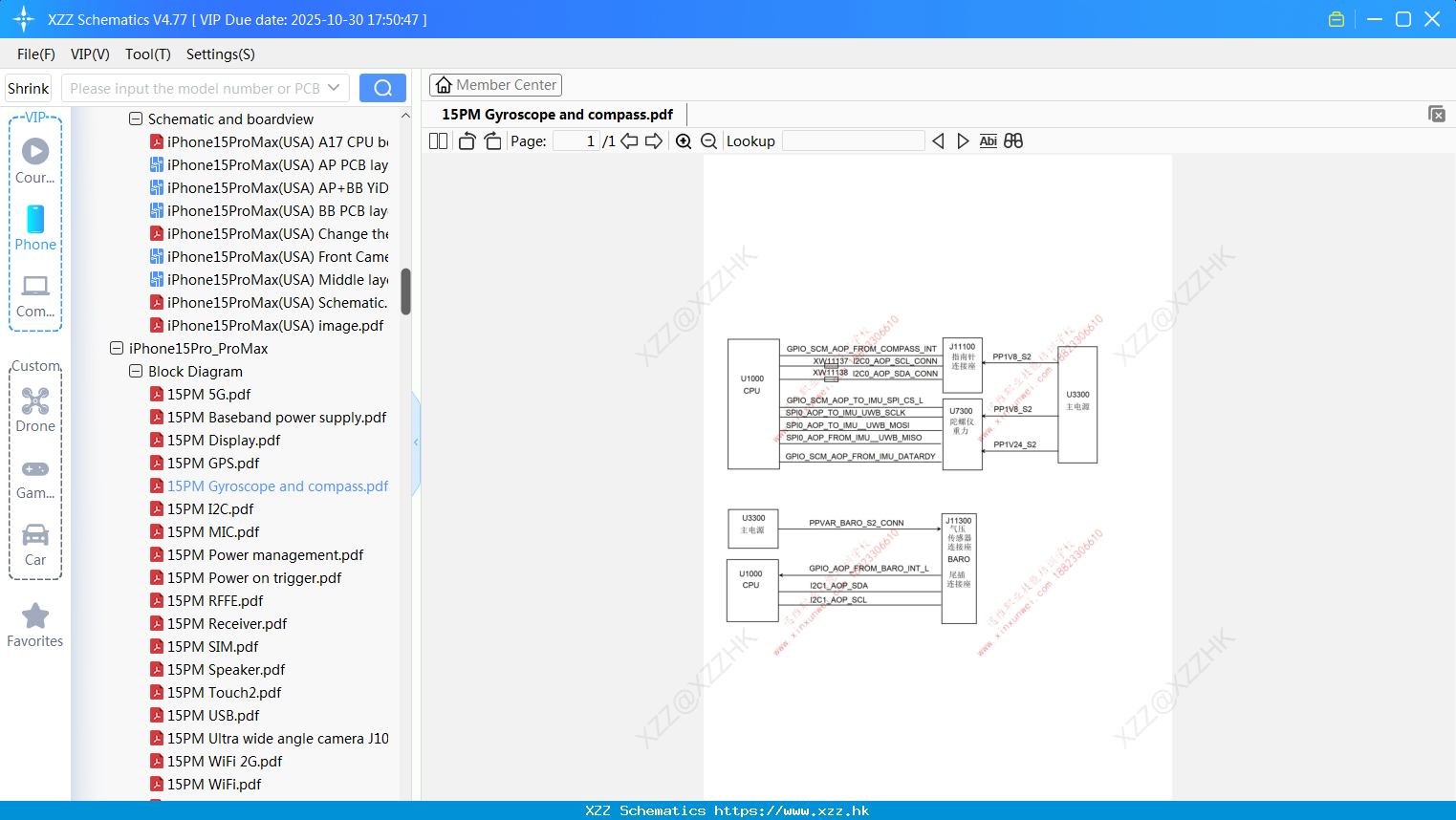Open iPhone15ProMax(USA) AP+BB YiD file
Viewport: 1456px width, 820px height.
[270, 188]
